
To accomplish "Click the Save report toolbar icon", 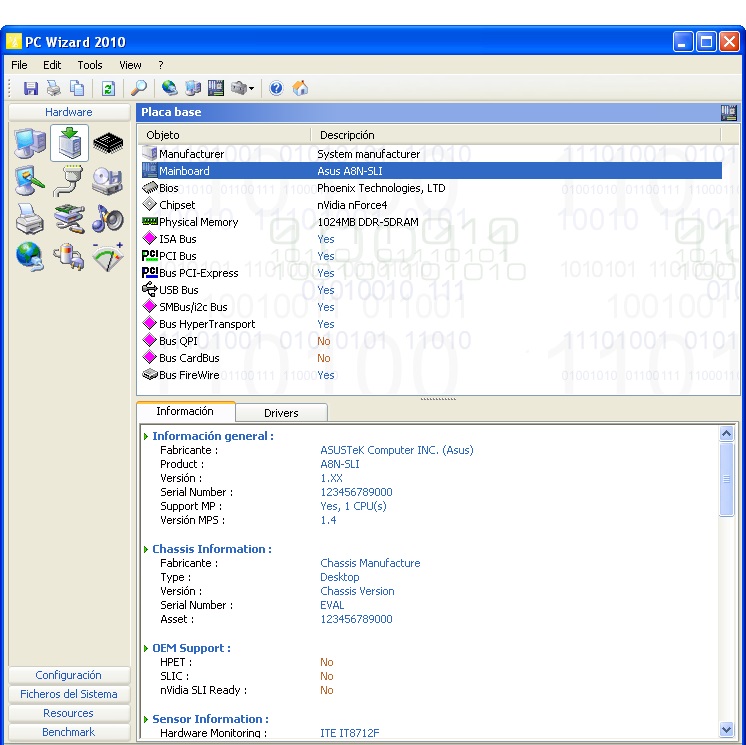I will click(31, 89).
